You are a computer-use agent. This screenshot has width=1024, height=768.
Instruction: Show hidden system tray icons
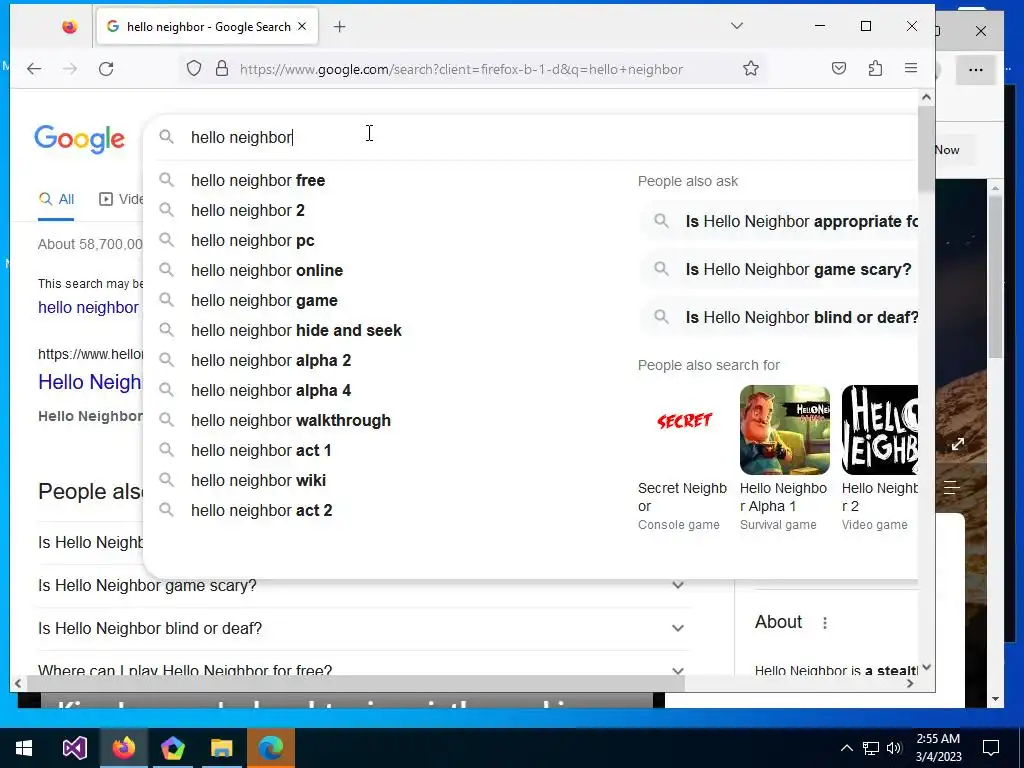(x=846, y=748)
